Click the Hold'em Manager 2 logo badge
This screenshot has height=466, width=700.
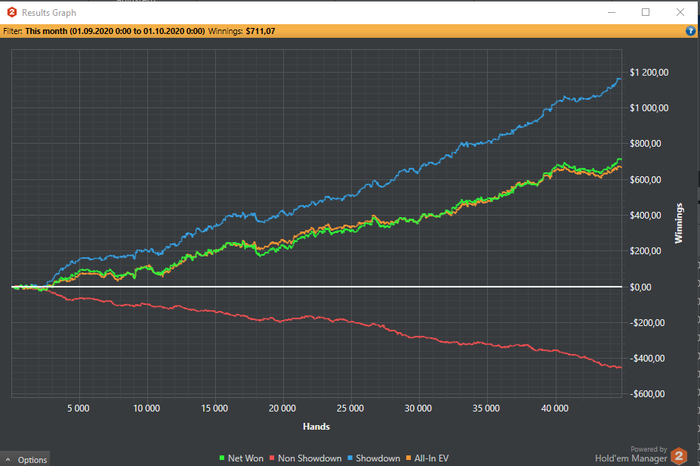click(x=679, y=456)
